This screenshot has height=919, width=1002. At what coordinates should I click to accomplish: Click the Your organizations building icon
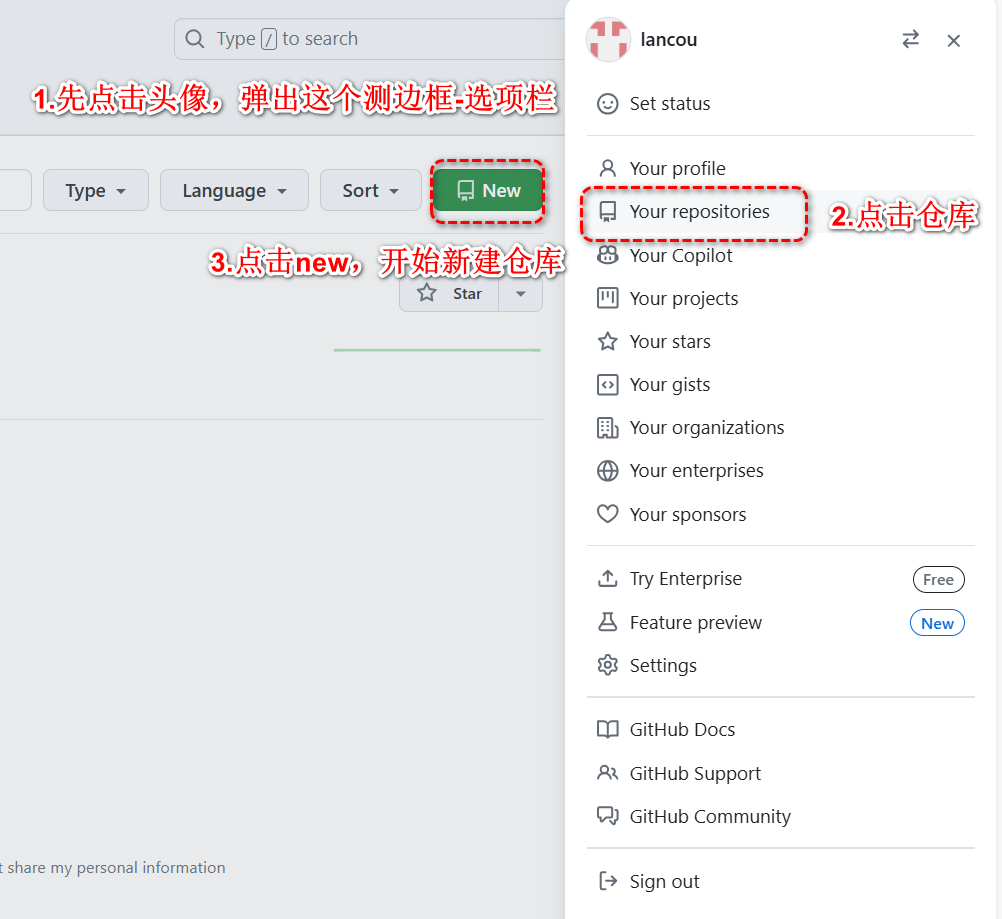[x=609, y=427]
